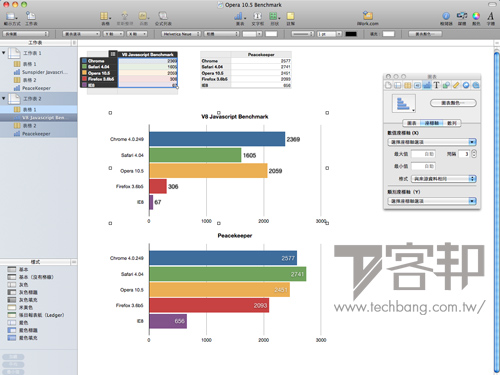Select the Sunspider Javascri… chart item
Image resolution: width=500 pixels, height=375 pixels.
click(x=39, y=72)
